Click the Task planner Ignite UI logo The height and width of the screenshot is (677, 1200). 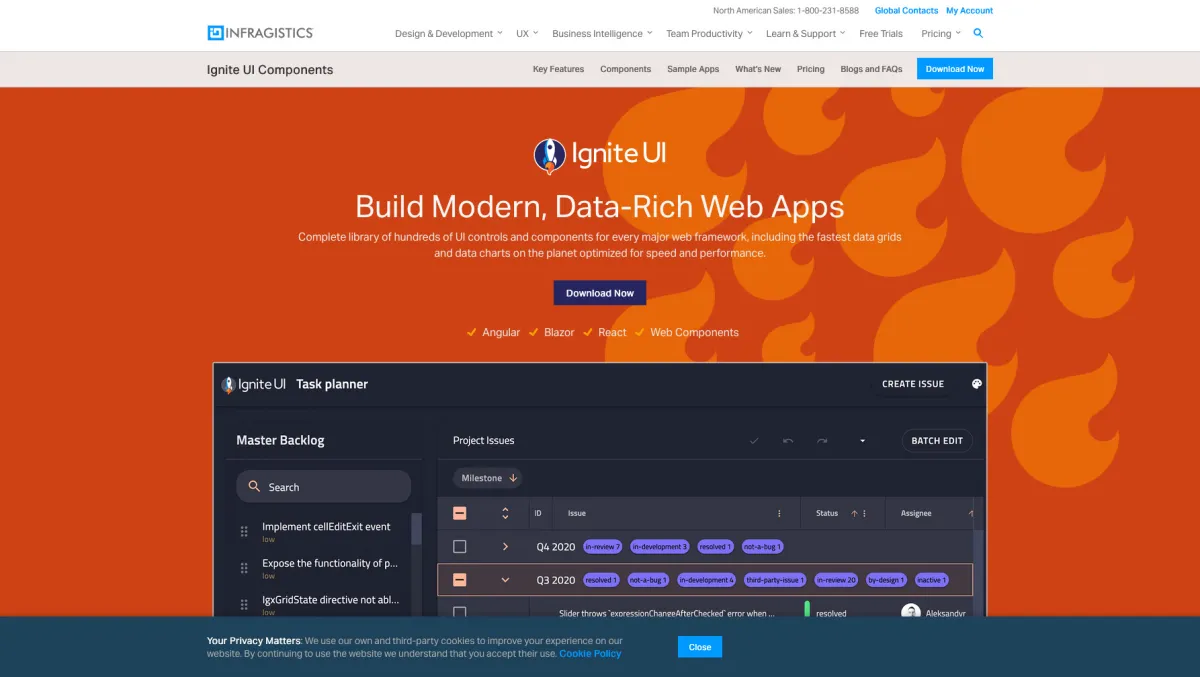point(254,384)
